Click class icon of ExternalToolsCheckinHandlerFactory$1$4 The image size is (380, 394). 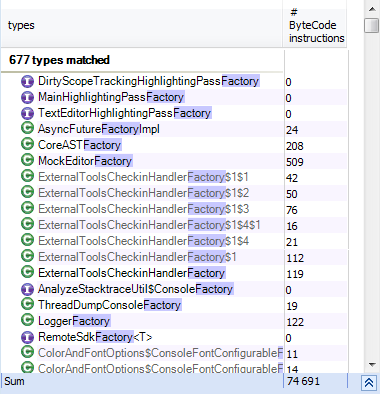(27, 240)
